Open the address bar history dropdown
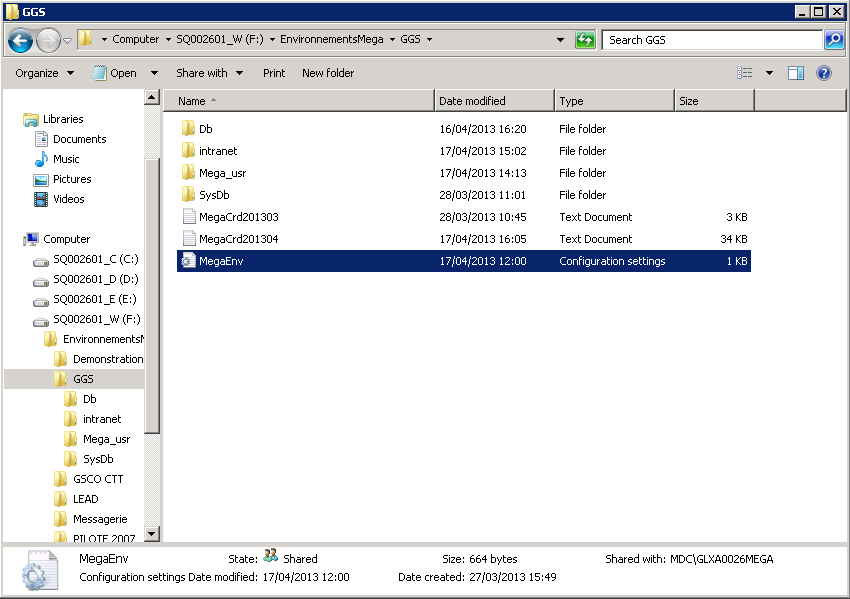This screenshot has width=850, height=599. click(x=560, y=40)
